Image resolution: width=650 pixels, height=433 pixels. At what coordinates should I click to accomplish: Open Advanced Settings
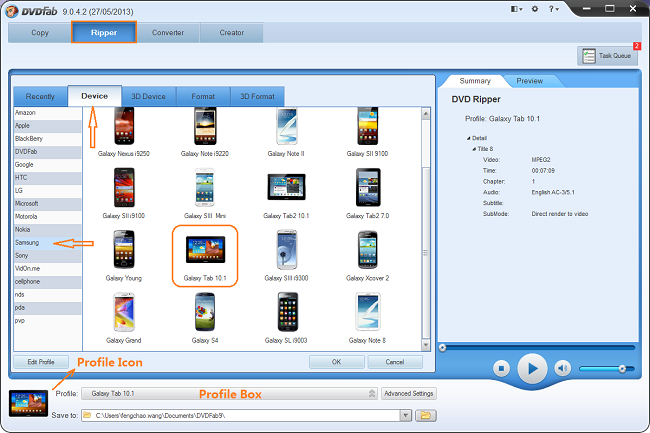409,393
